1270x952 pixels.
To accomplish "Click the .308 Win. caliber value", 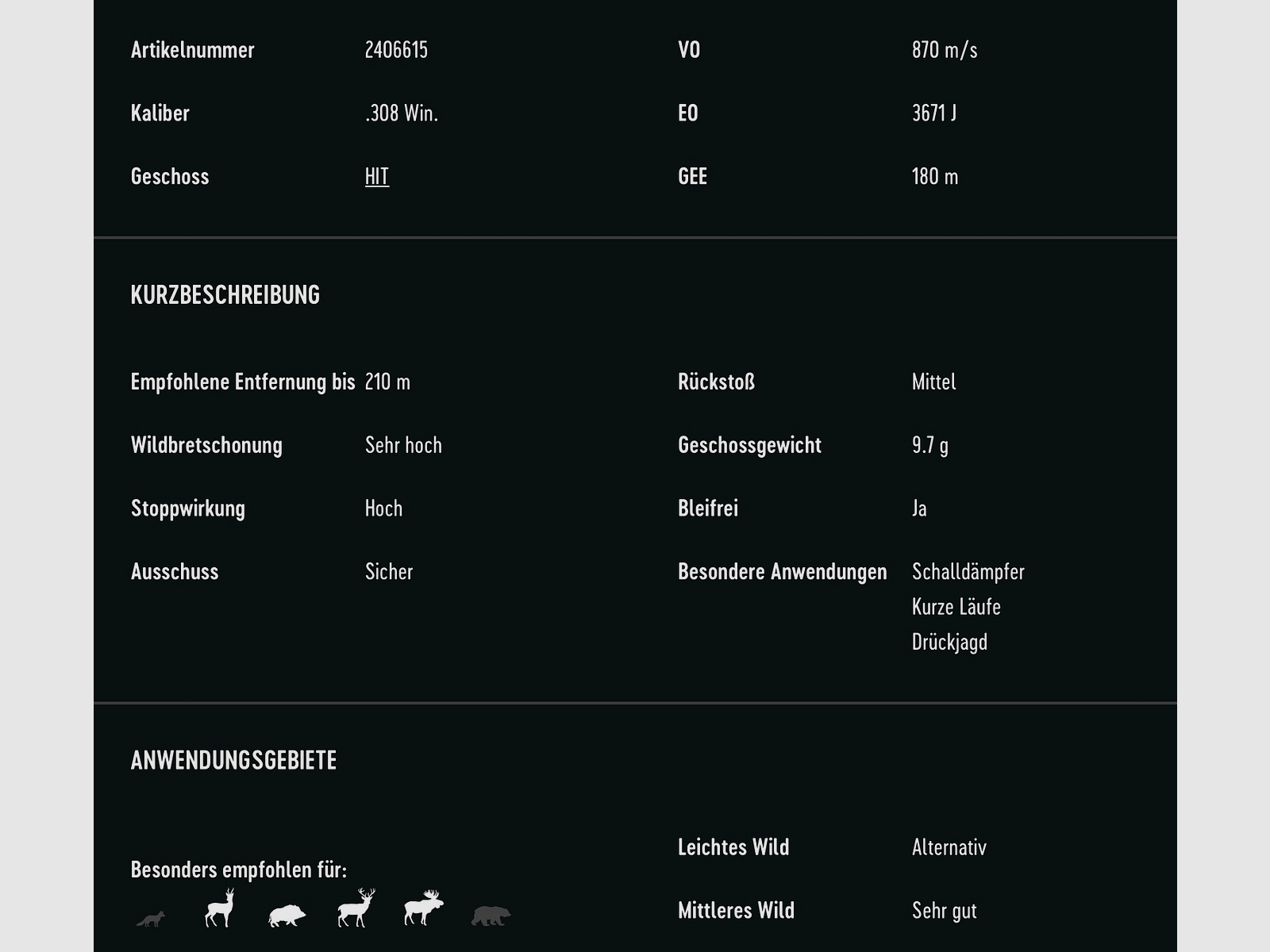I will tap(402, 113).
